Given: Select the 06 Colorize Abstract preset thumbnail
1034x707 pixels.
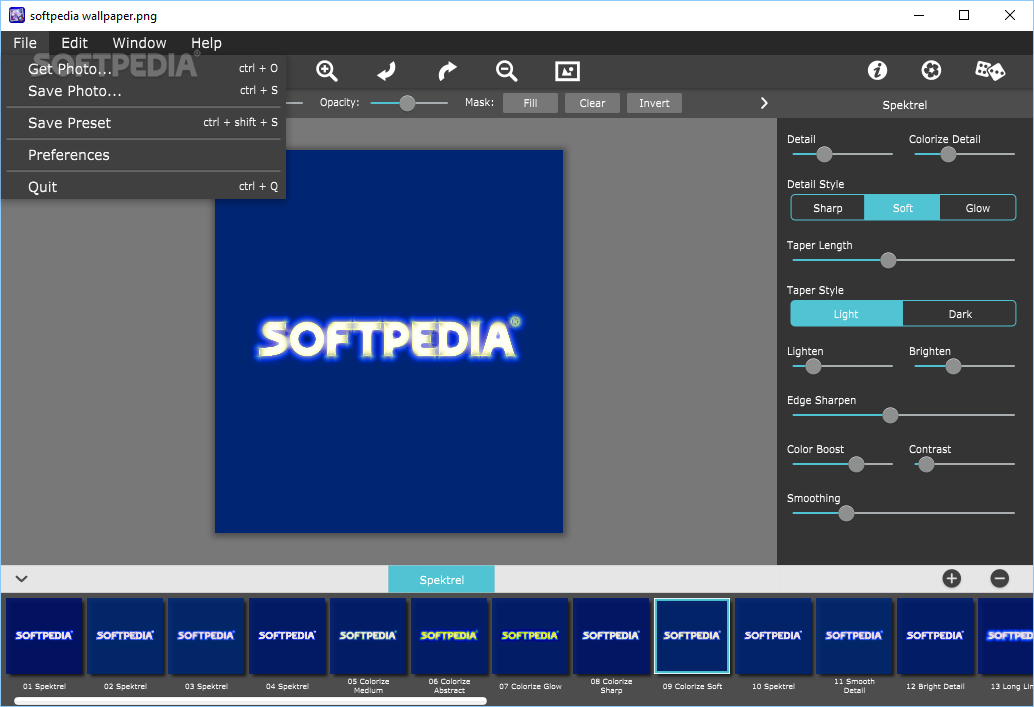Looking at the screenshot, I should click(x=449, y=636).
